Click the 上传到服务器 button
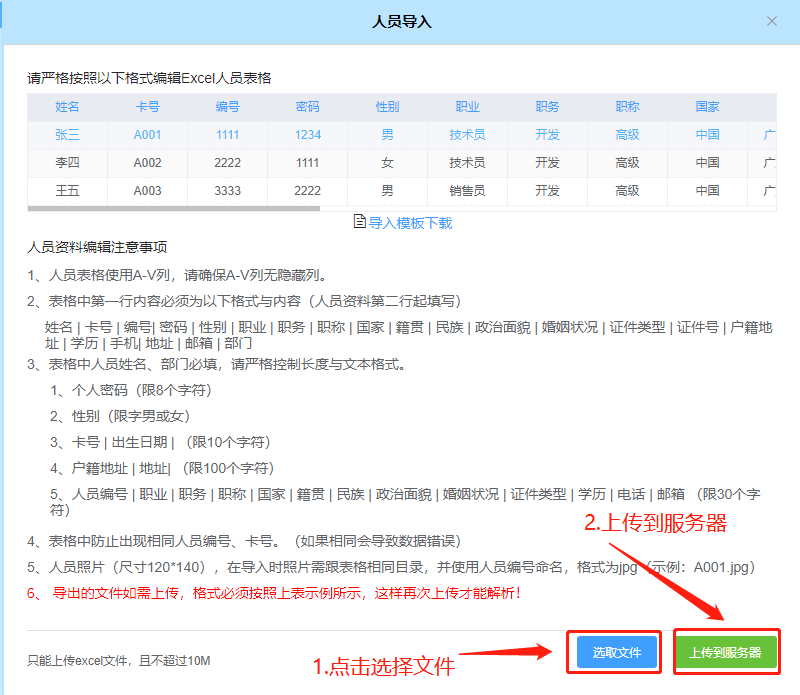 [725, 653]
